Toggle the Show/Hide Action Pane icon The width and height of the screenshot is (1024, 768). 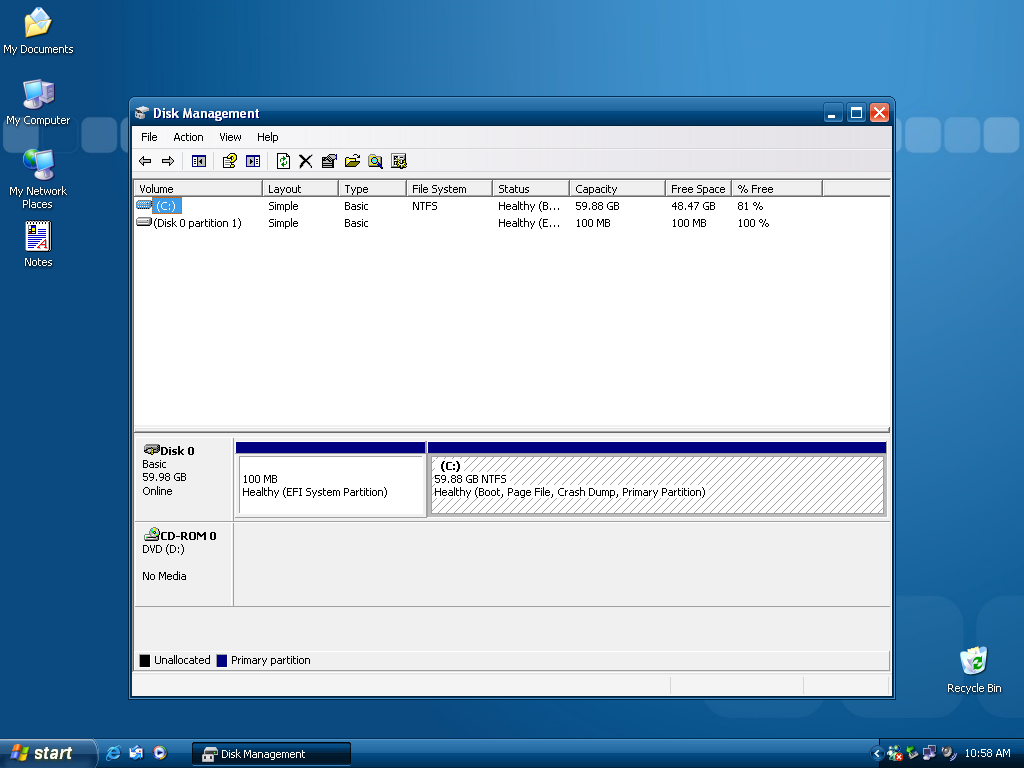(250, 161)
